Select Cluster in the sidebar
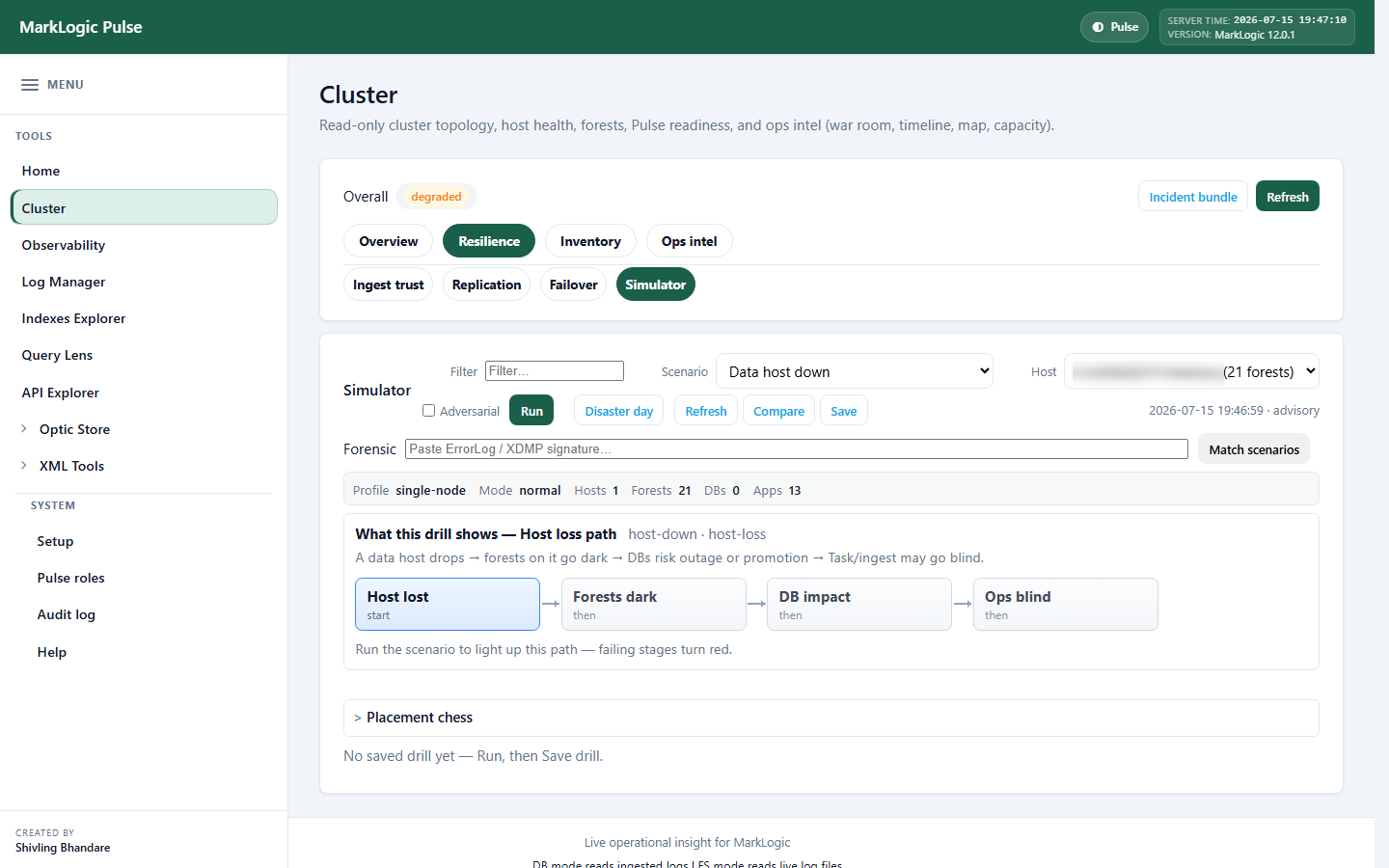The image size is (1389, 868). 144,207
